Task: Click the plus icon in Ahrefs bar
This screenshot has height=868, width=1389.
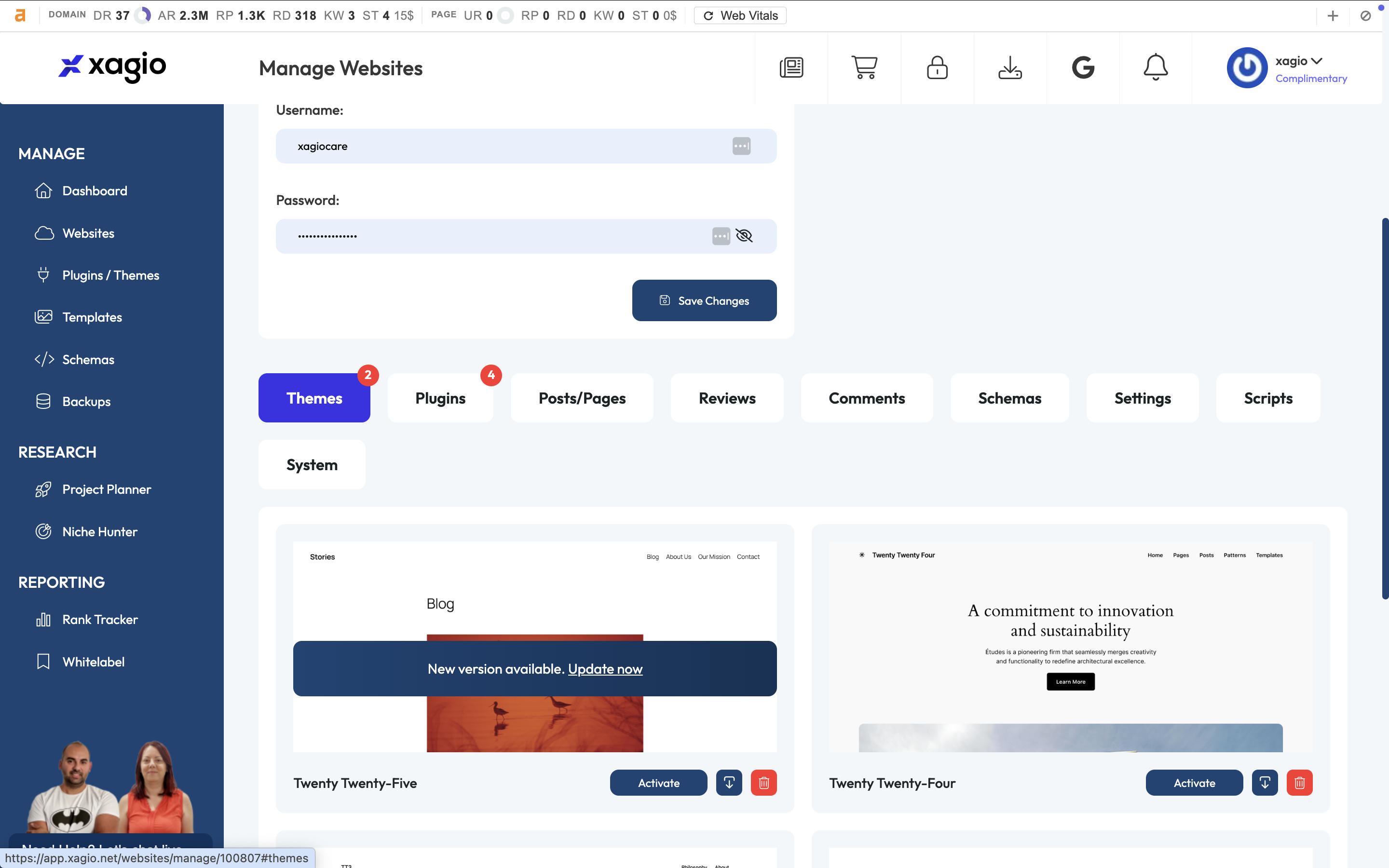Action: [1333, 15]
